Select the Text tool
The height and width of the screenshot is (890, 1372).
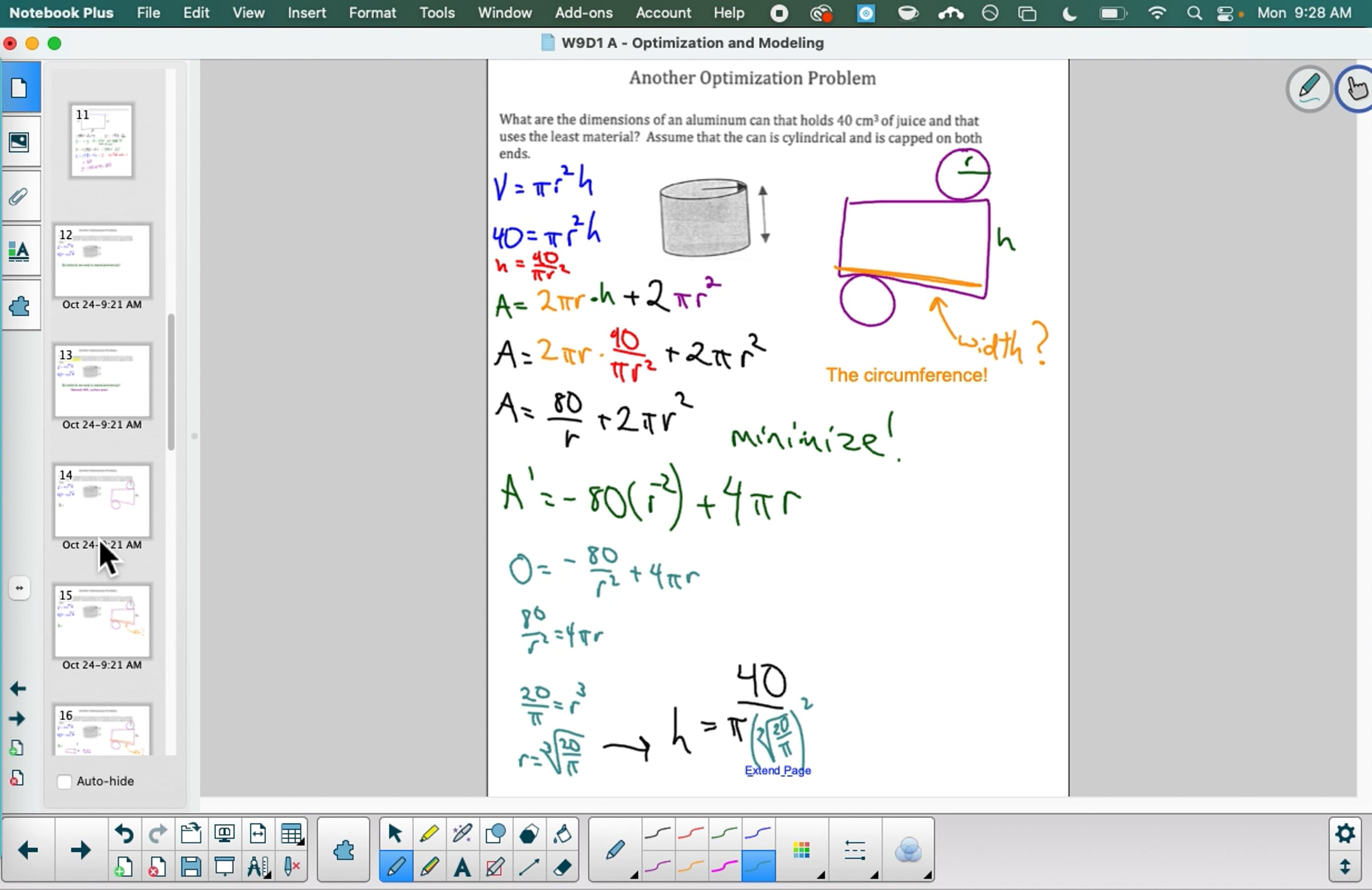click(462, 867)
